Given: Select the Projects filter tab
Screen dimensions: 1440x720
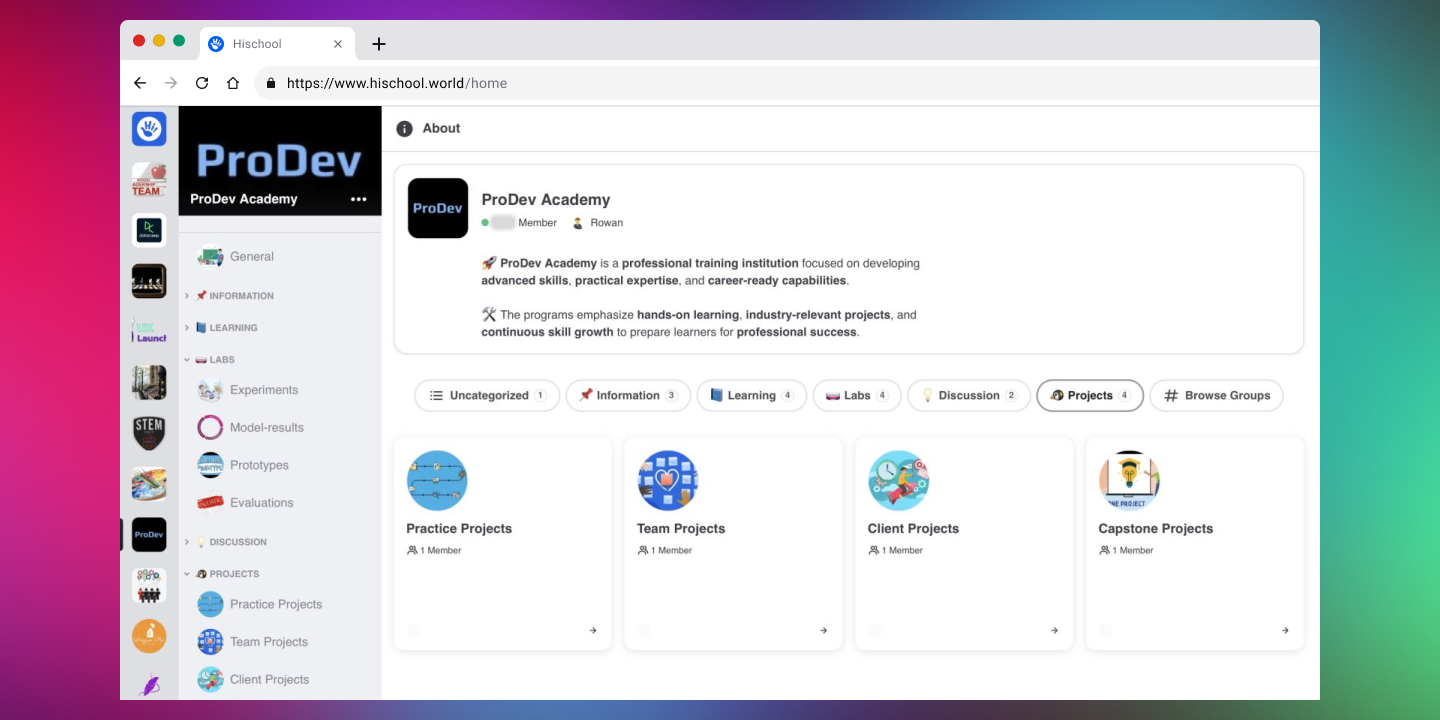Looking at the screenshot, I should tap(1090, 395).
